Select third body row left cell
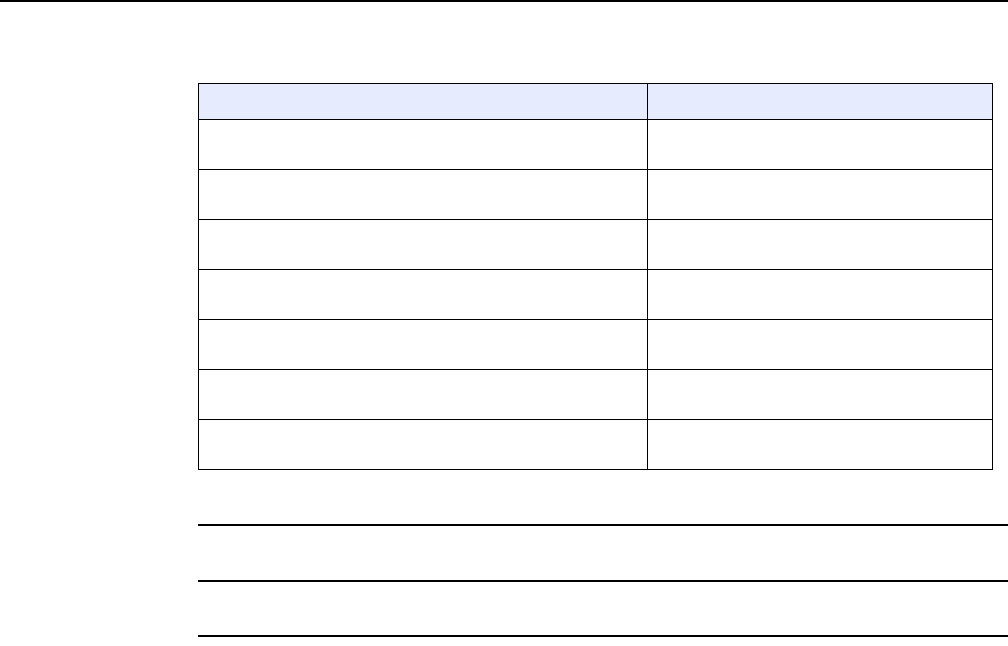This screenshot has width=1008, height=646. (x=423, y=244)
